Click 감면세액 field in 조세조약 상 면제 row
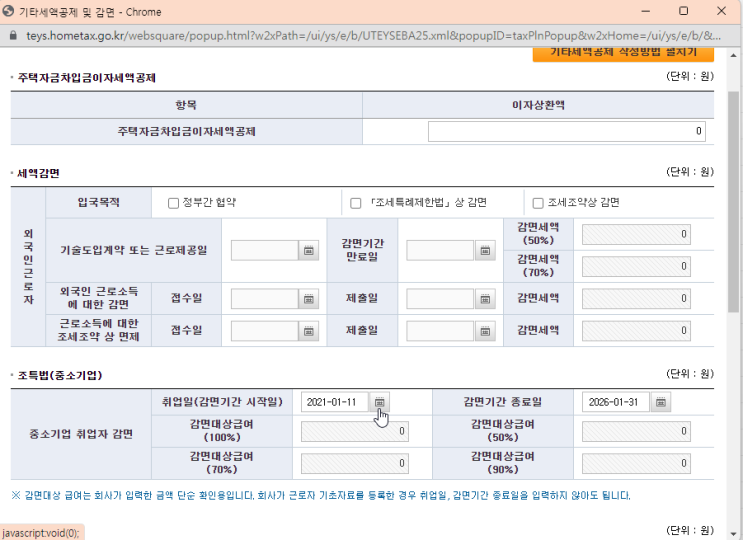The image size is (743, 540). tap(636, 331)
